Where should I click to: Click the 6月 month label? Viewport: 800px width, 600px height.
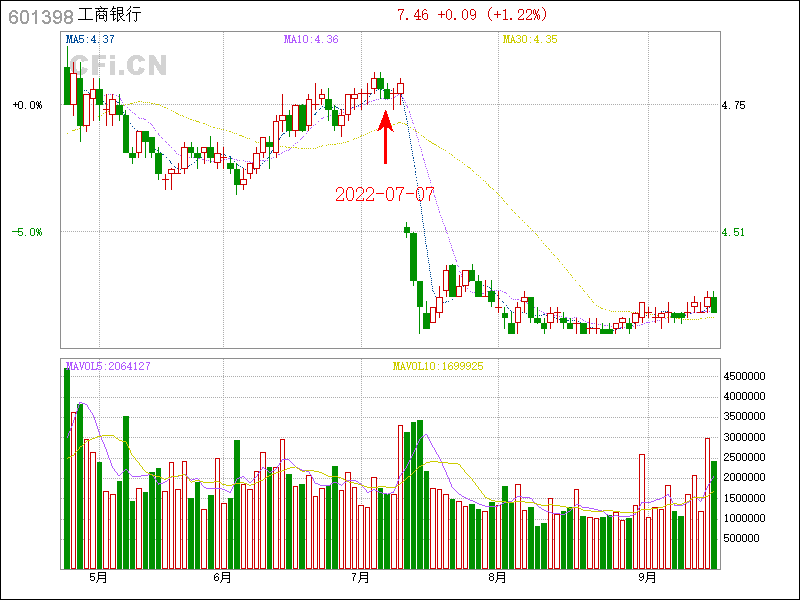coord(222,578)
